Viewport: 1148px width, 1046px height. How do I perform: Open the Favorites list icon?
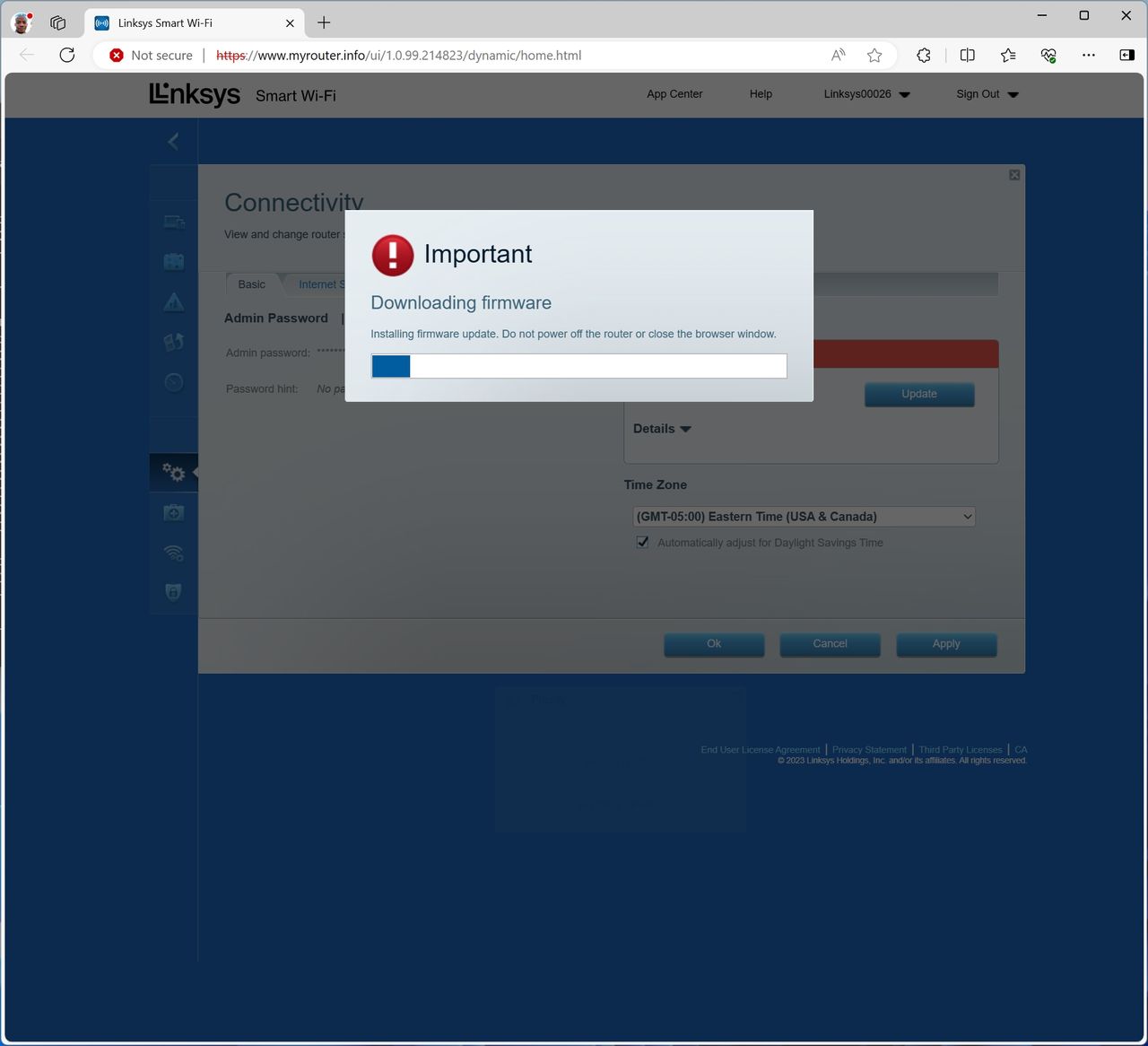click(x=1008, y=55)
